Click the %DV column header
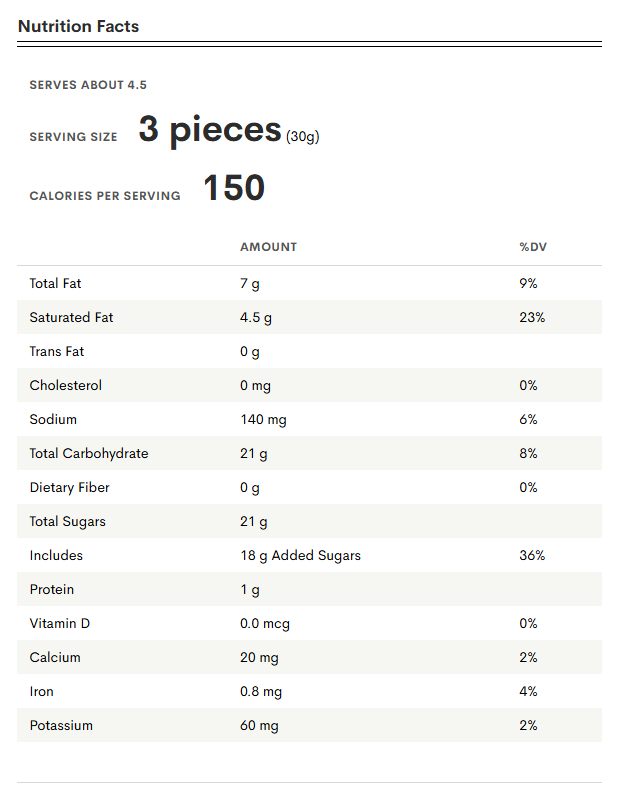 coord(533,247)
